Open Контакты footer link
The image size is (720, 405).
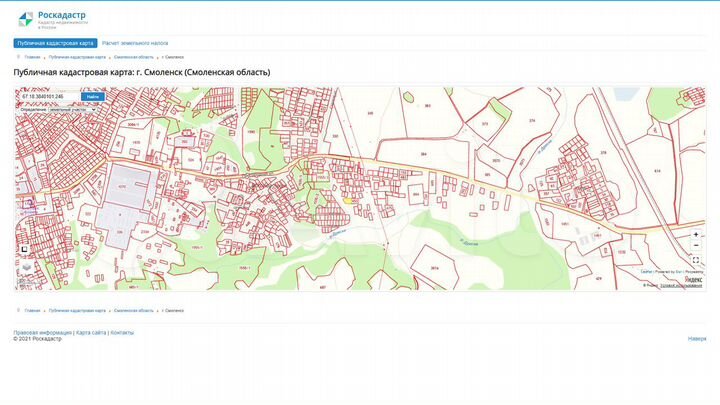(122, 332)
